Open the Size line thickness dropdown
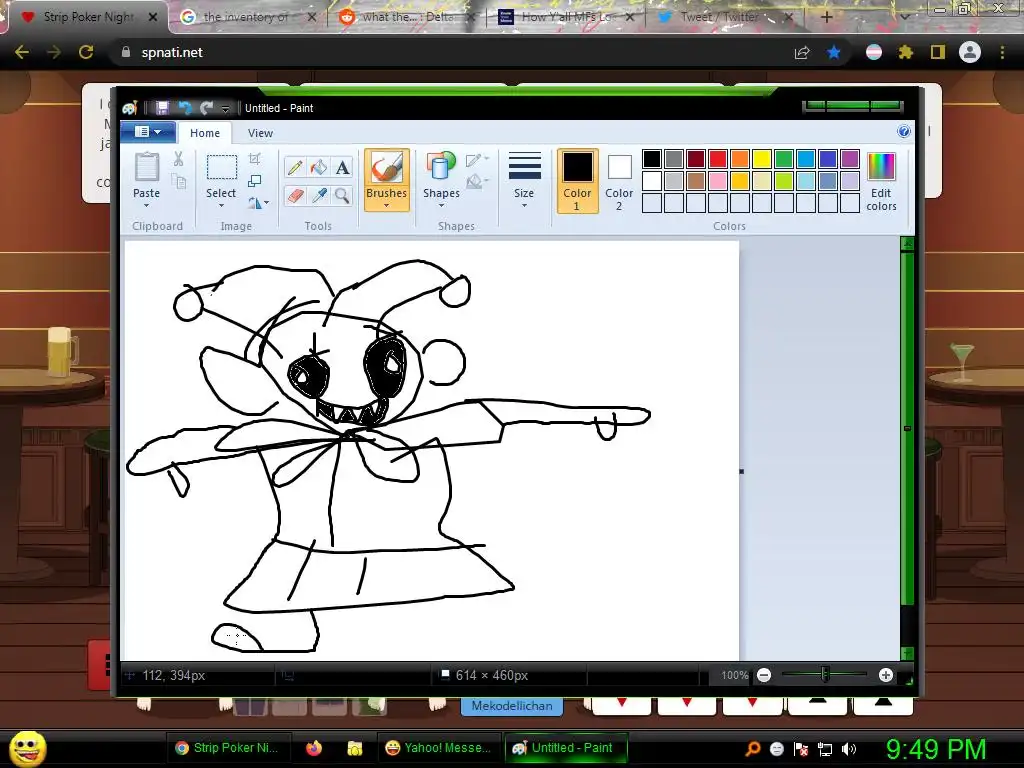Viewport: 1024px width, 768px height. (524, 180)
